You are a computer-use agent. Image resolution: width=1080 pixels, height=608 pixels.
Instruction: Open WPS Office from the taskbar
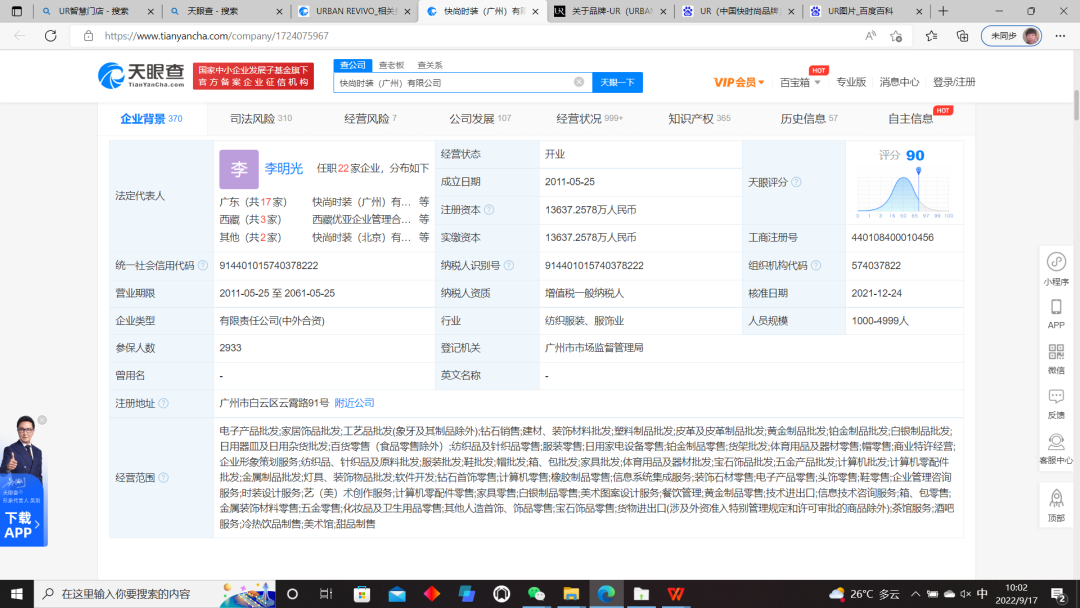click(676, 594)
